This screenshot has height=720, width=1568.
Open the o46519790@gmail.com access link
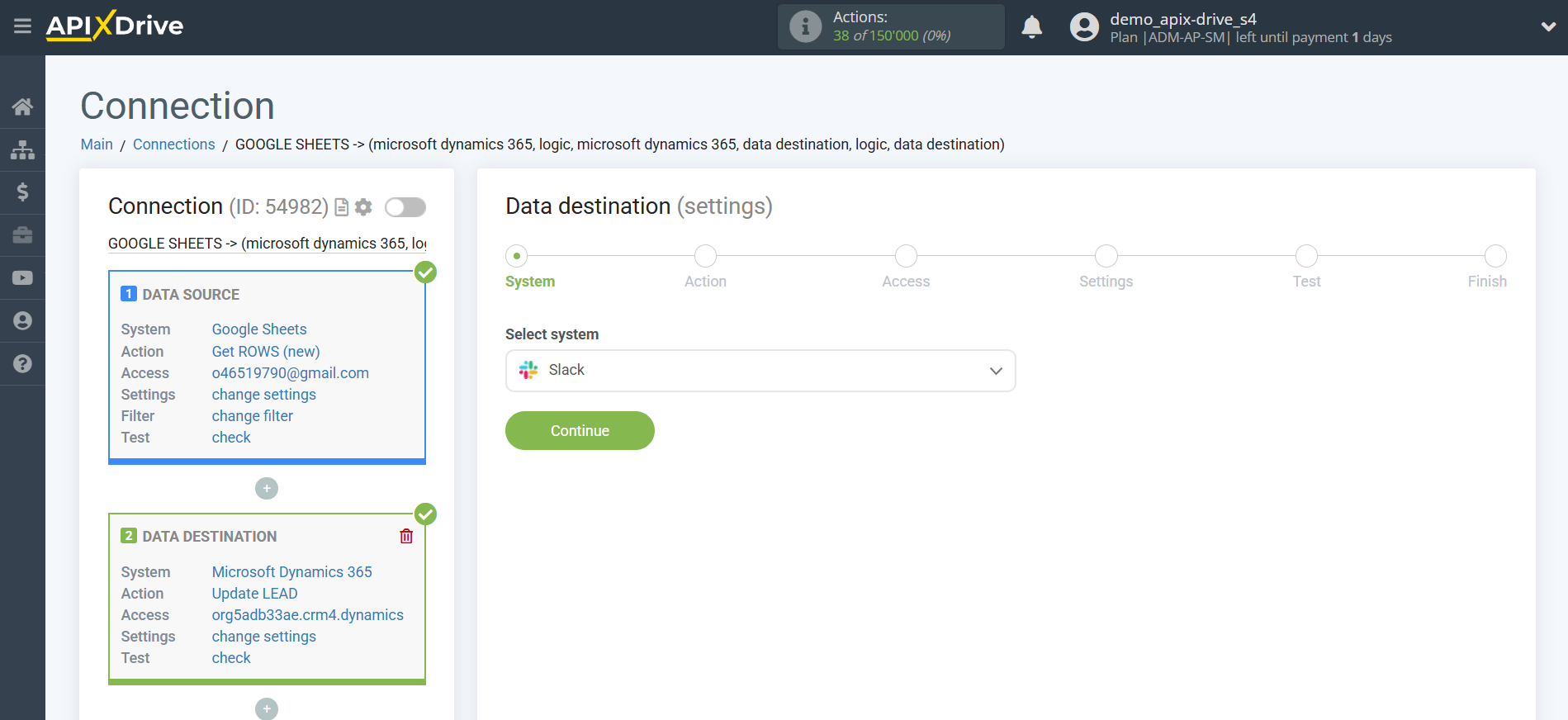tap(291, 373)
